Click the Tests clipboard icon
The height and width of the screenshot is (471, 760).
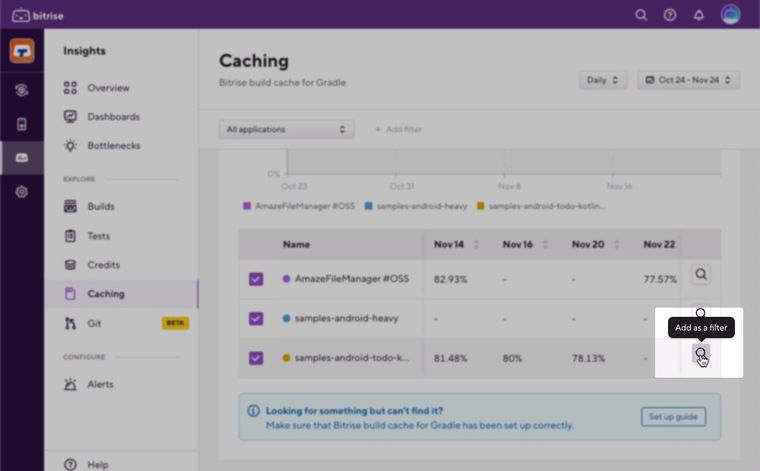tap(70, 236)
